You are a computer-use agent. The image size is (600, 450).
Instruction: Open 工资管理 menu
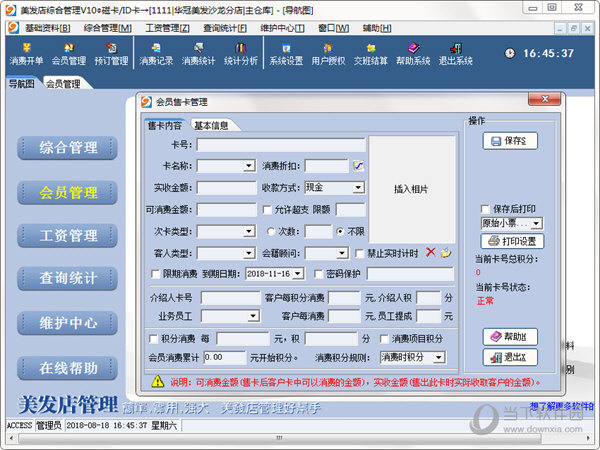click(167, 28)
